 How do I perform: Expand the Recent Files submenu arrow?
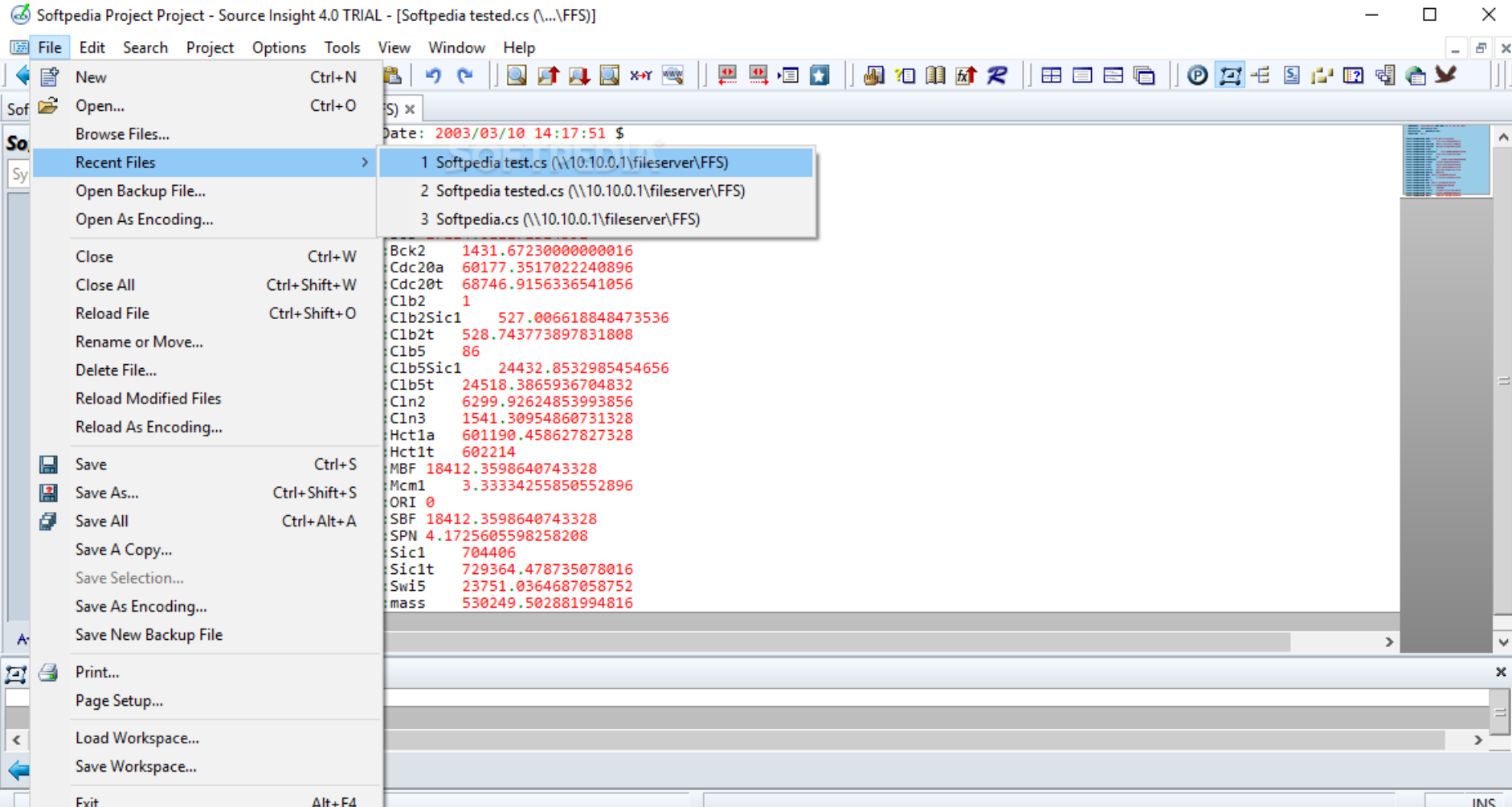(x=365, y=162)
